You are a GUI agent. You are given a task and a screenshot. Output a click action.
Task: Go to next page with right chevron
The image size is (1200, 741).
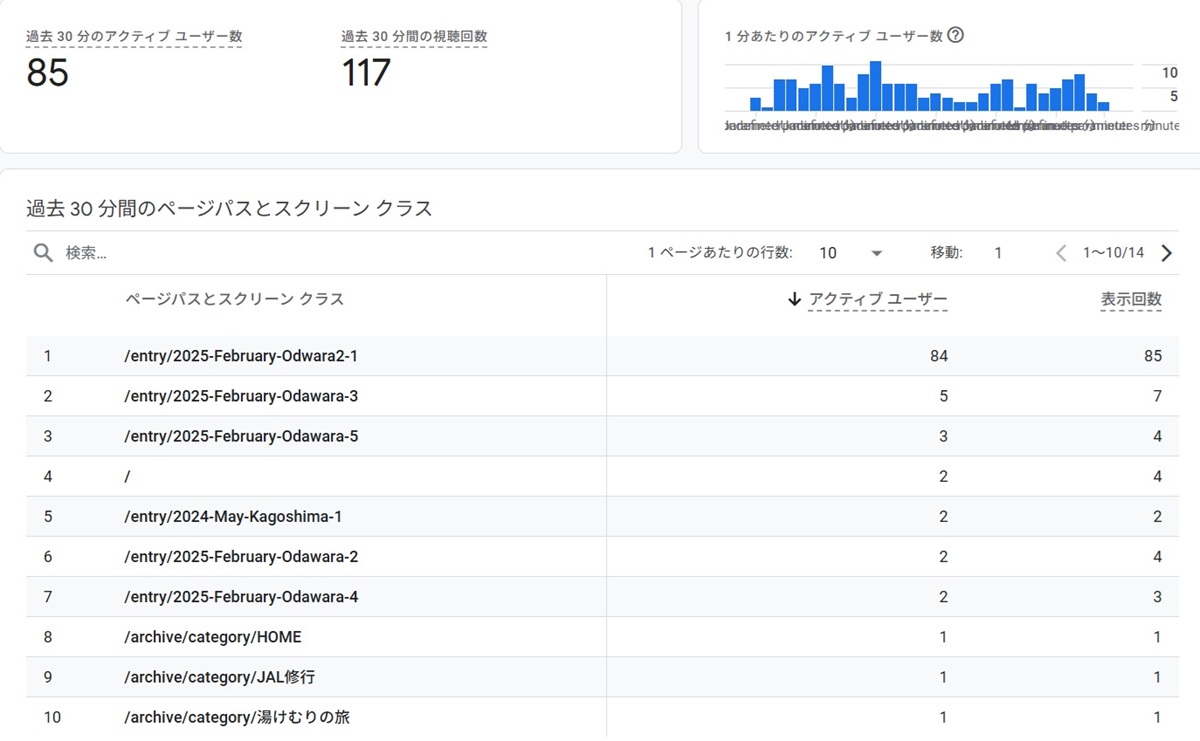tap(1166, 253)
